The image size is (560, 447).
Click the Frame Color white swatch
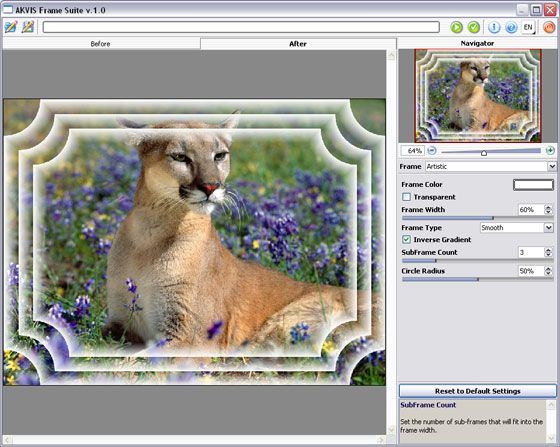click(533, 185)
